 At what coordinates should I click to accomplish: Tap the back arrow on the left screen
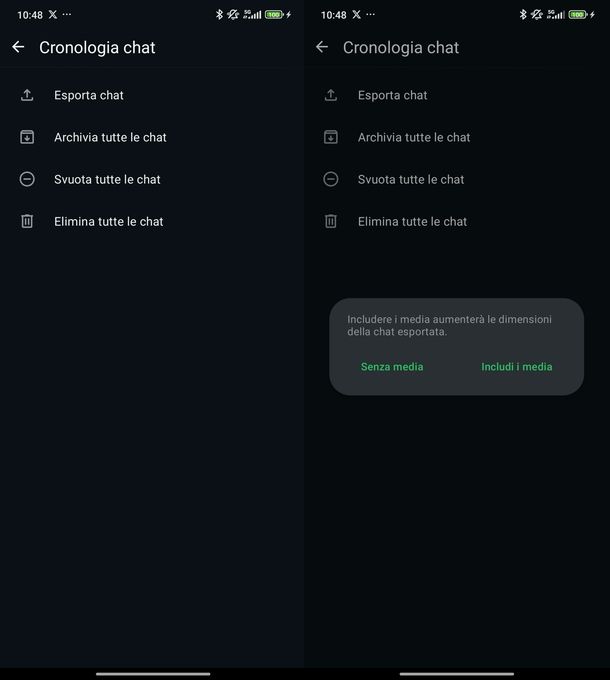18,47
